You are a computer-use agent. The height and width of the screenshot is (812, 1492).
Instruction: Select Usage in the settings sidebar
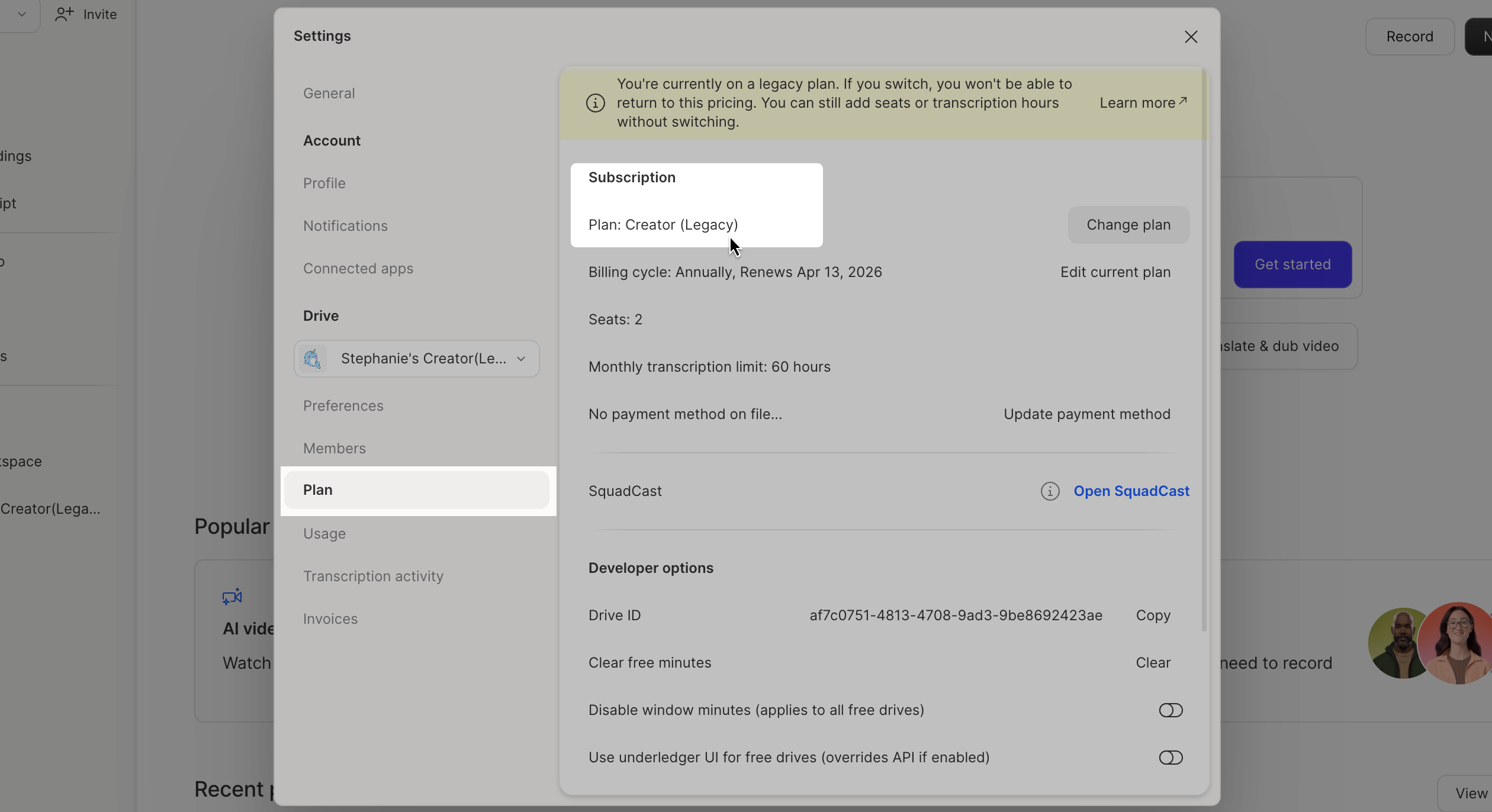click(x=324, y=533)
